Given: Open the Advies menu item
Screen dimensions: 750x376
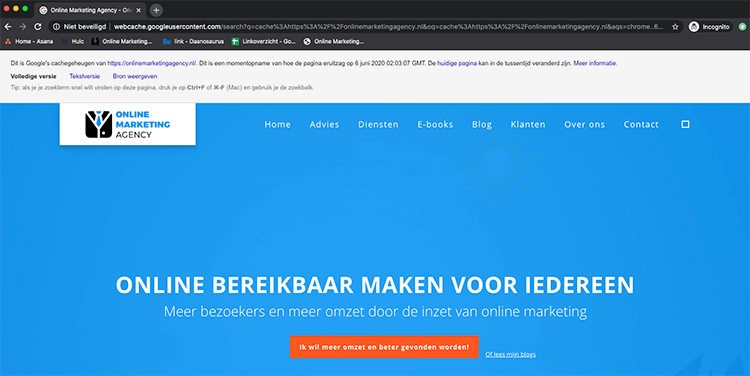Looking at the screenshot, I should (324, 124).
